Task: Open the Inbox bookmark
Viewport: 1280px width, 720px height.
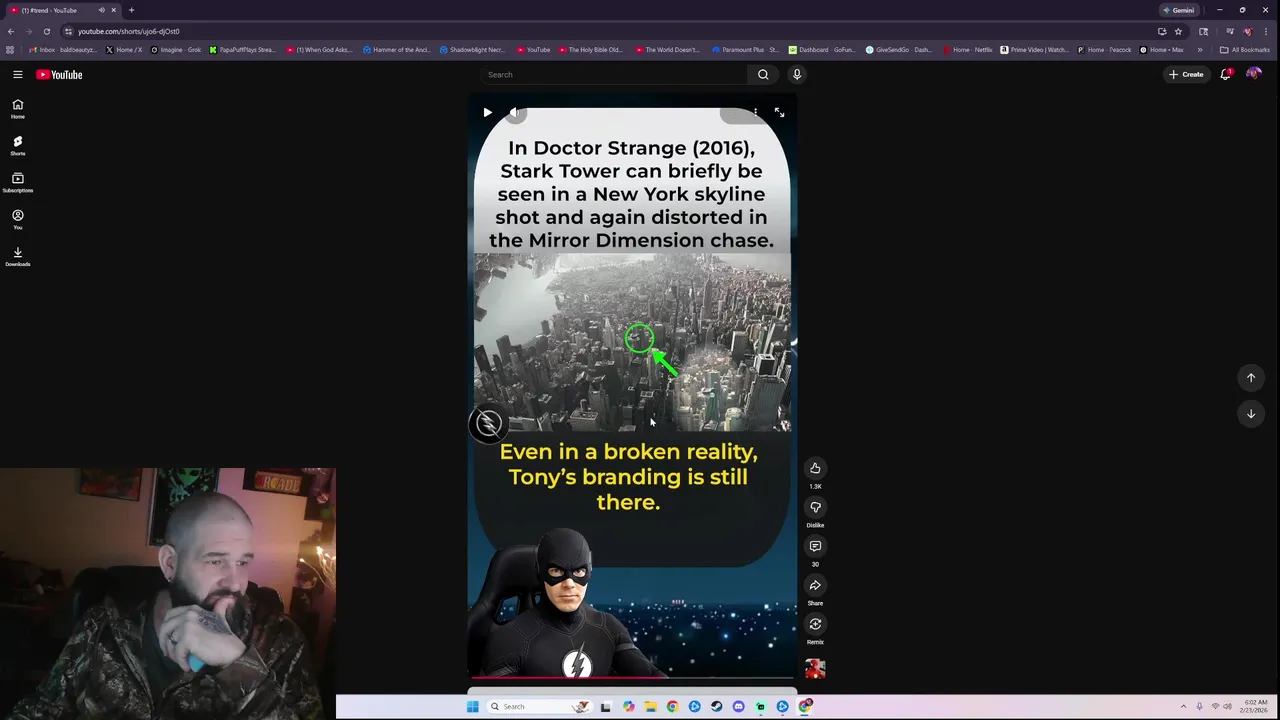Action: (x=64, y=49)
